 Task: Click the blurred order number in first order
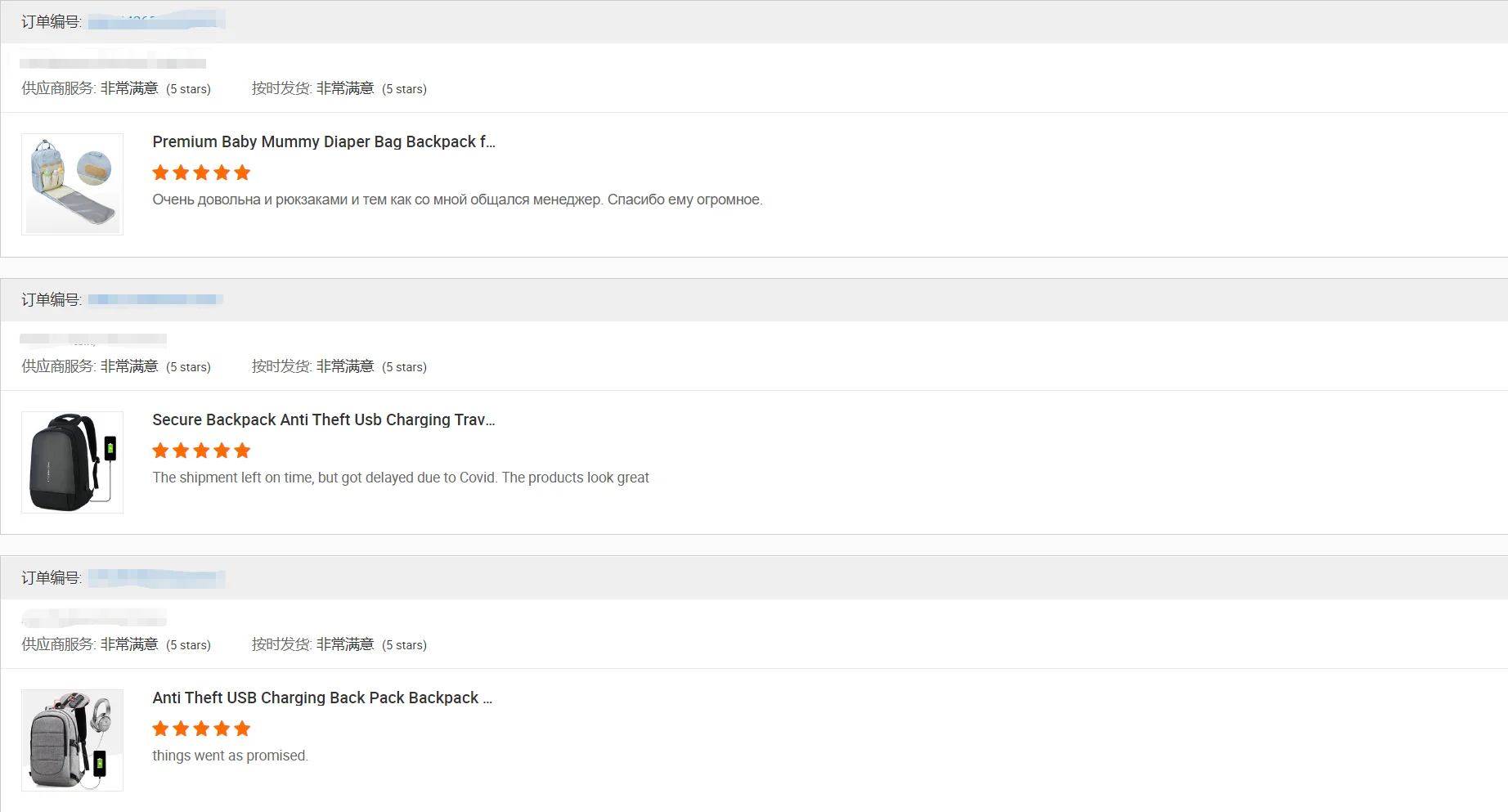[156, 21]
